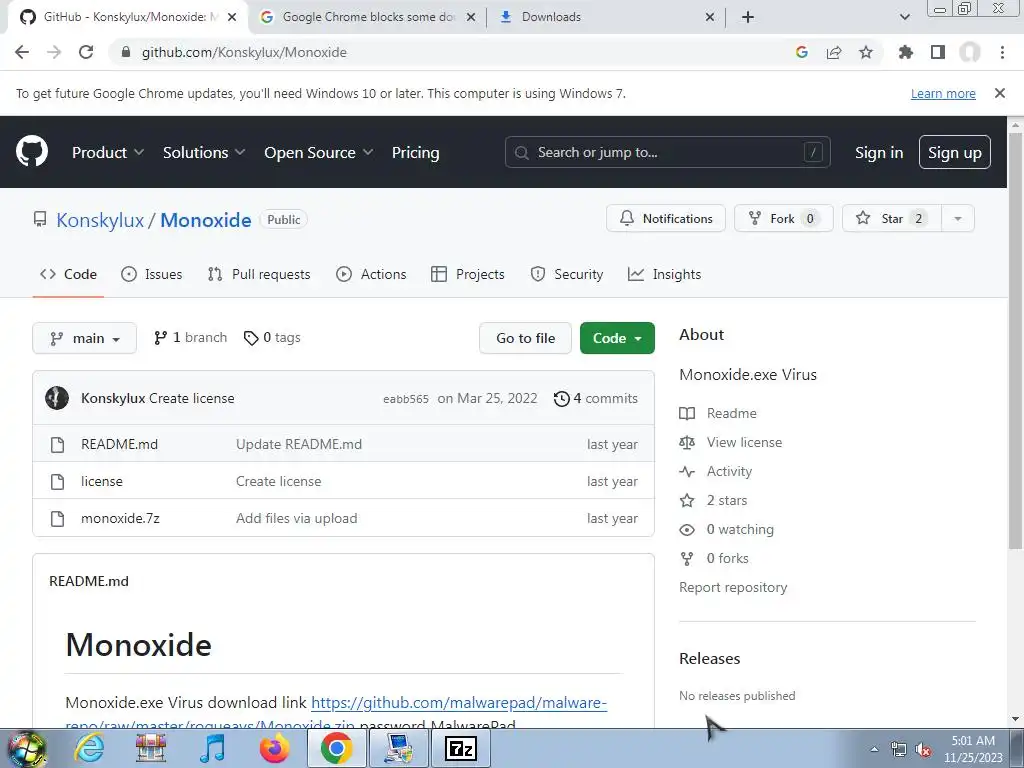Screen dimensions: 1024x768
Task: Dismiss the Windows 7 update notice
Action: [1000, 93]
